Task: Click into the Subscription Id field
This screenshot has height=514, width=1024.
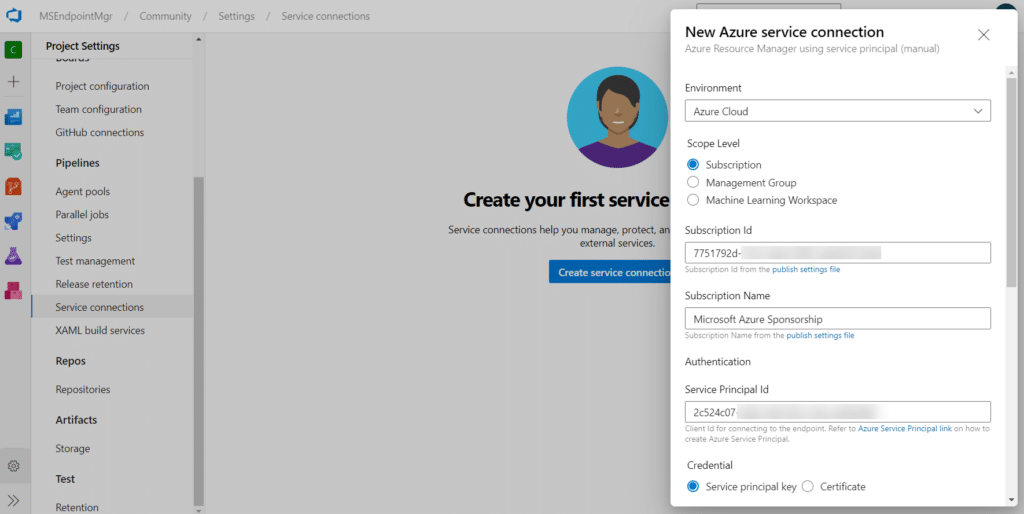Action: click(x=837, y=253)
